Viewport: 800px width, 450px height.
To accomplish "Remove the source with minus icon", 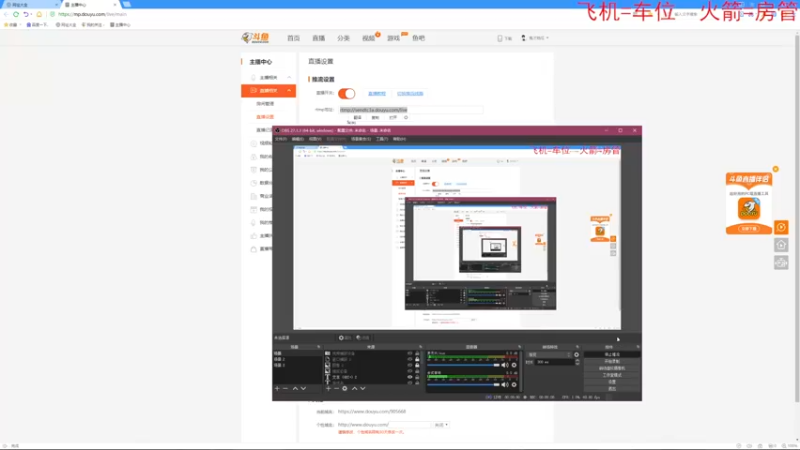I will point(336,389).
